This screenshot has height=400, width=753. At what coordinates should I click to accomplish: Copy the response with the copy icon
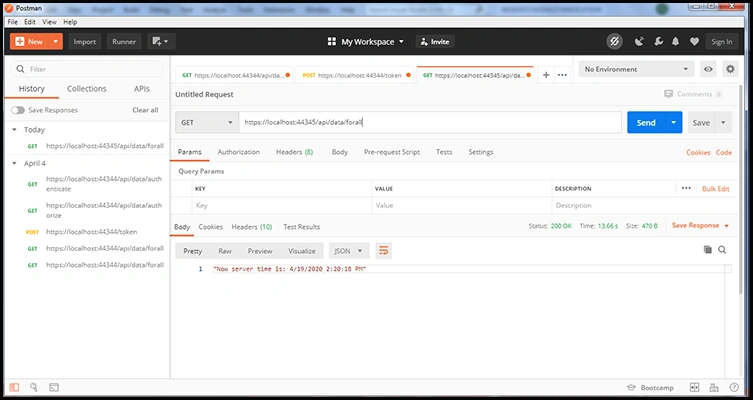(707, 250)
